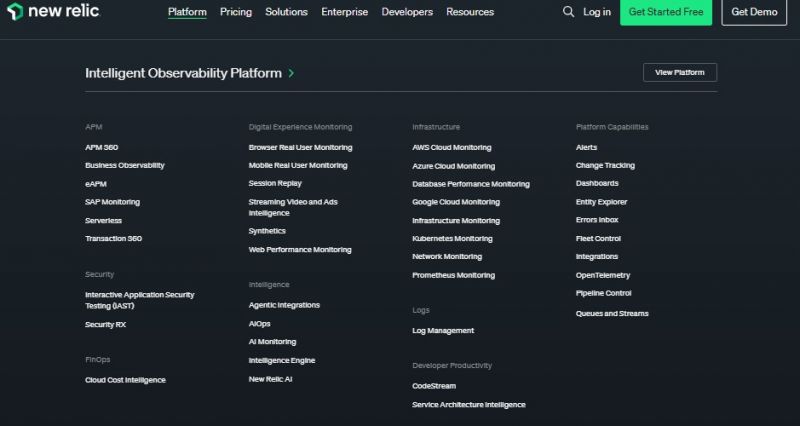Go to Google Cloud Monitoring
Viewport: 800px width, 426px height.
coord(456,202)
